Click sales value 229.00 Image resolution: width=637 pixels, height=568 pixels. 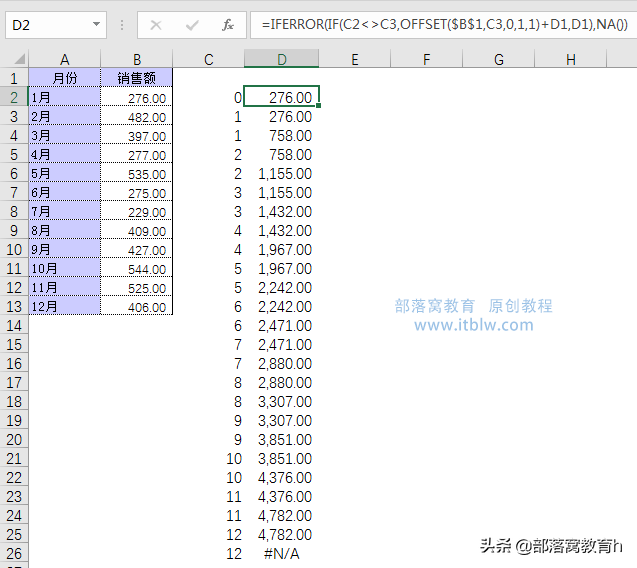[136, 212]
